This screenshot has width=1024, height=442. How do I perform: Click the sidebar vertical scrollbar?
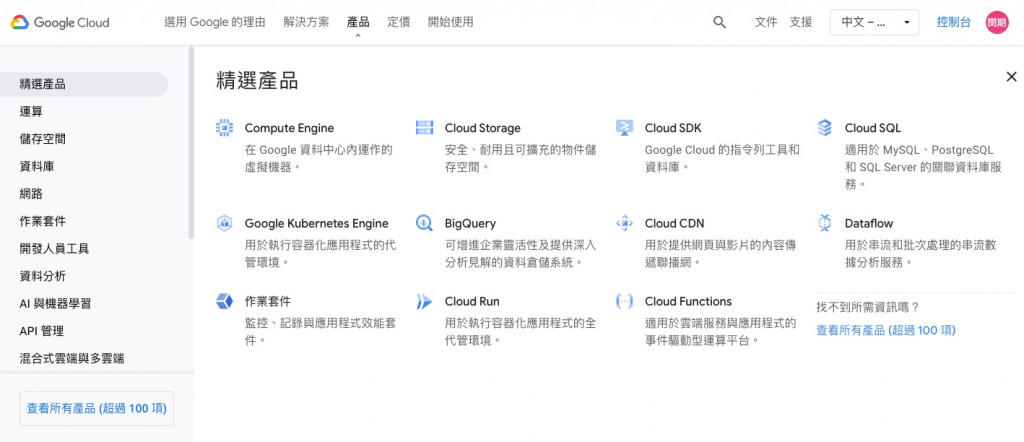[x=190, y=150]
